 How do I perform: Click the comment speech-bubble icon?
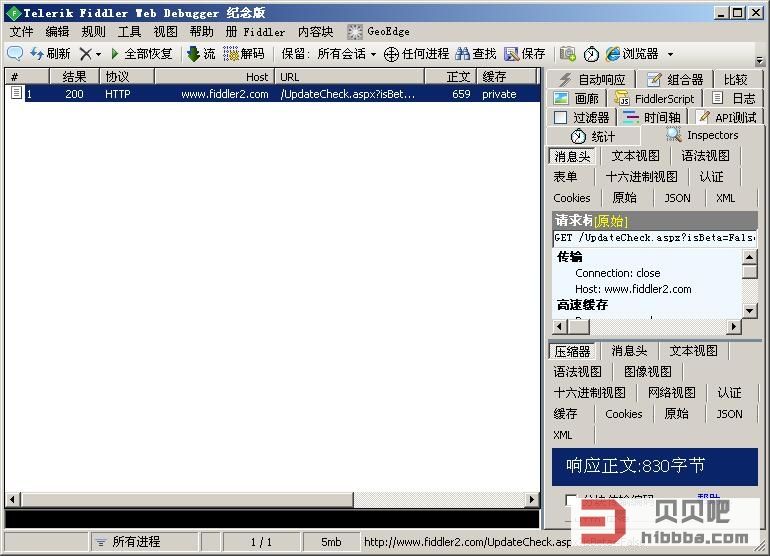click(15, 53)
